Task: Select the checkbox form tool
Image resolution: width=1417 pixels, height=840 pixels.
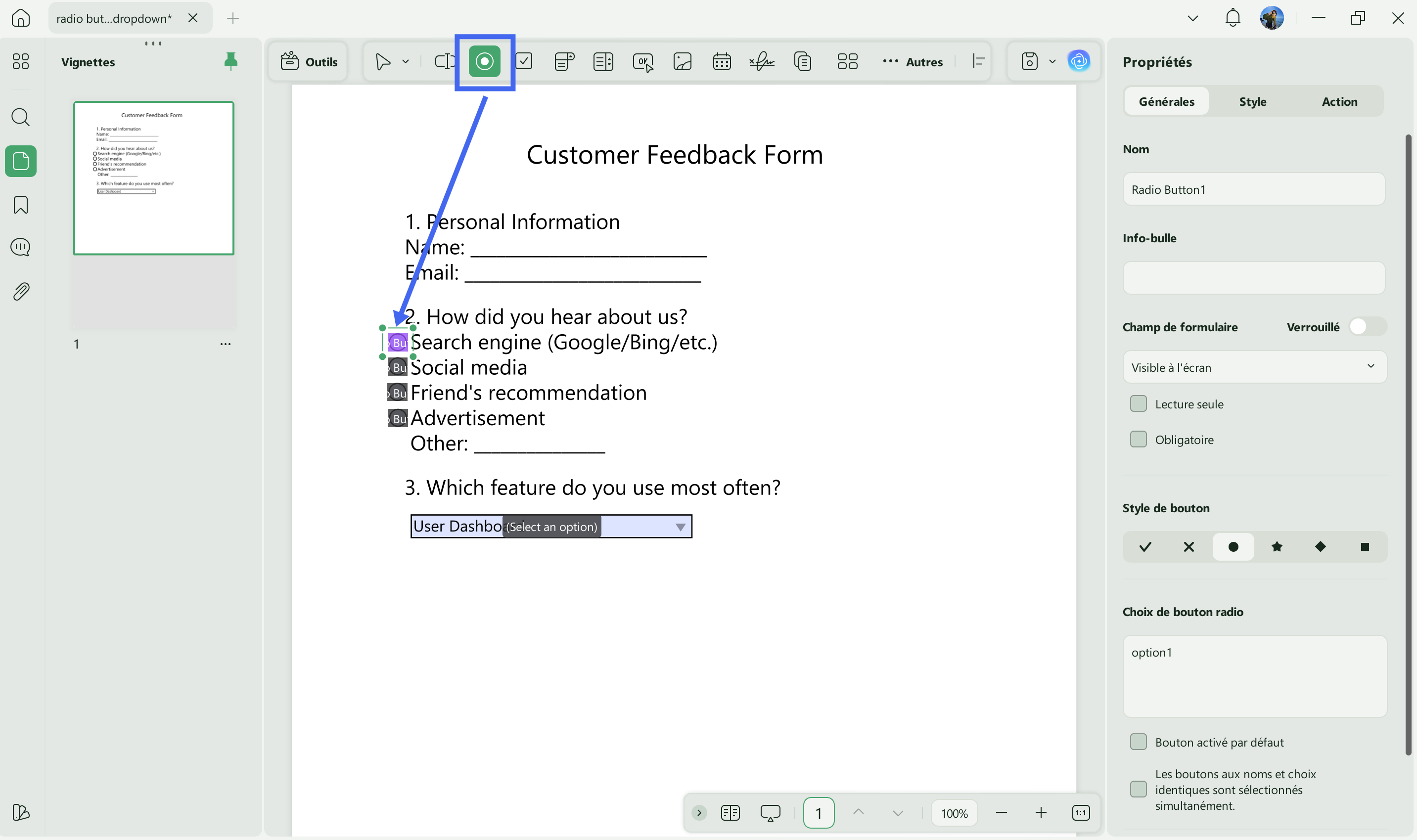Action: coord(524,61)
